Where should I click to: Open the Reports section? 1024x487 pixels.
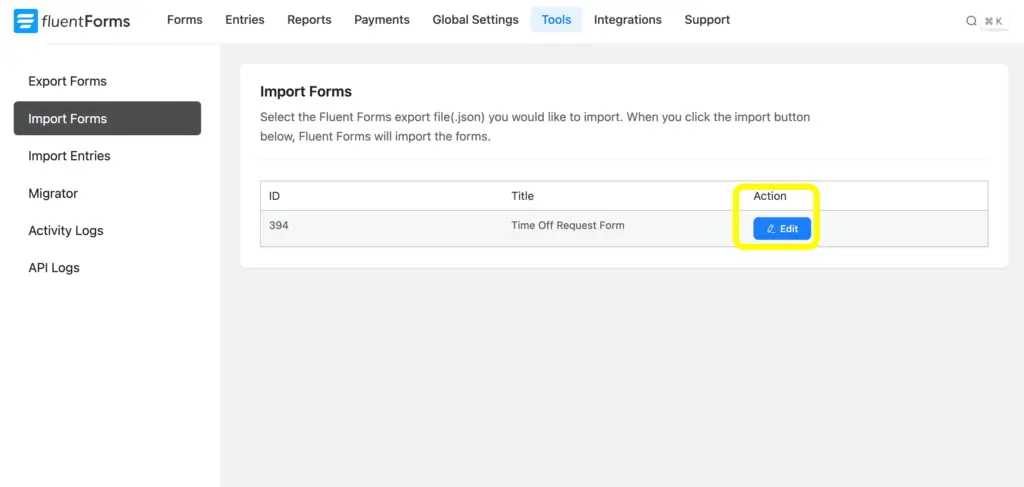pos(310,20)
